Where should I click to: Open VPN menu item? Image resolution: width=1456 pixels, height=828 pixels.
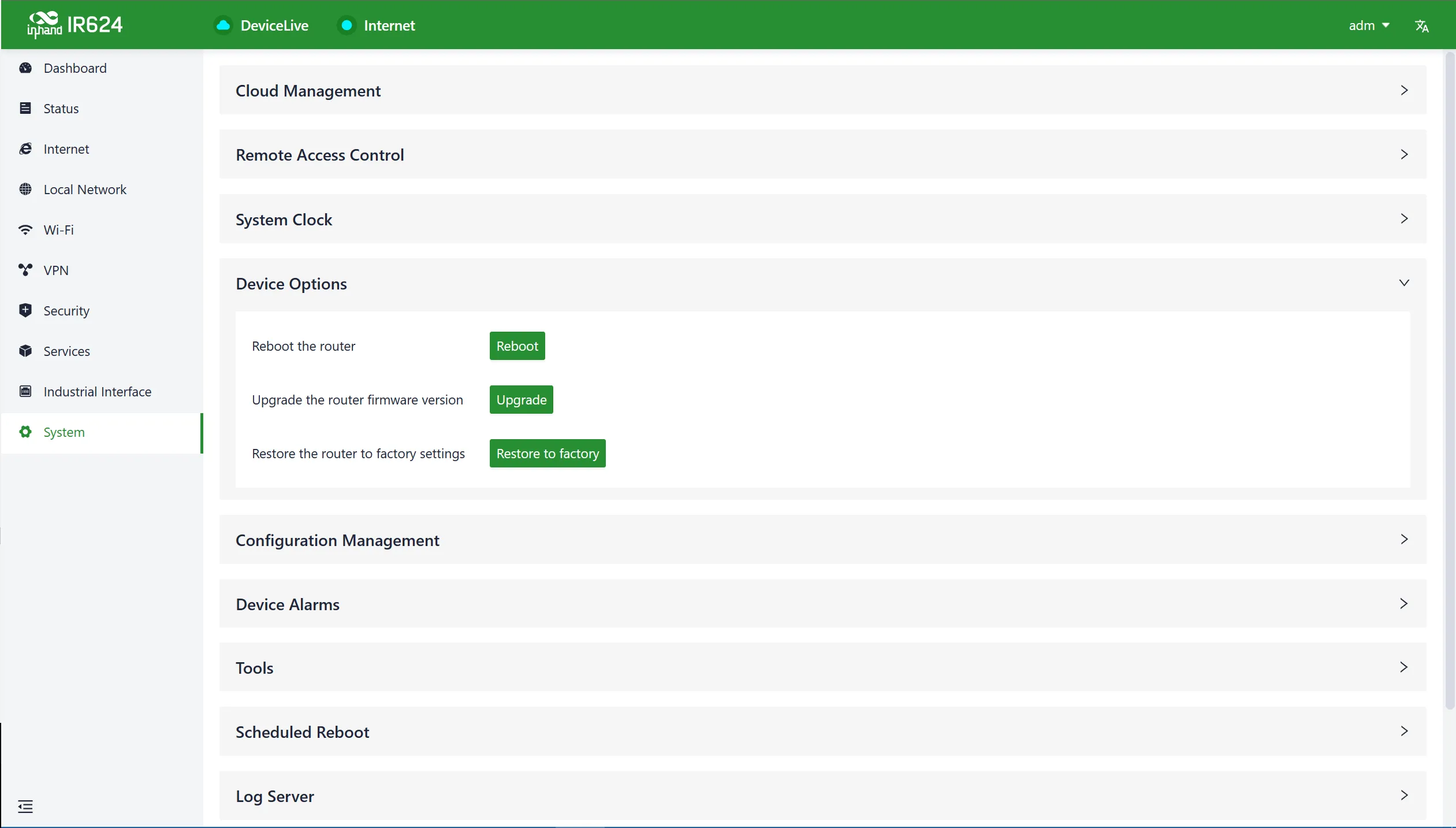pyautogui.click(x=102, y=270)
